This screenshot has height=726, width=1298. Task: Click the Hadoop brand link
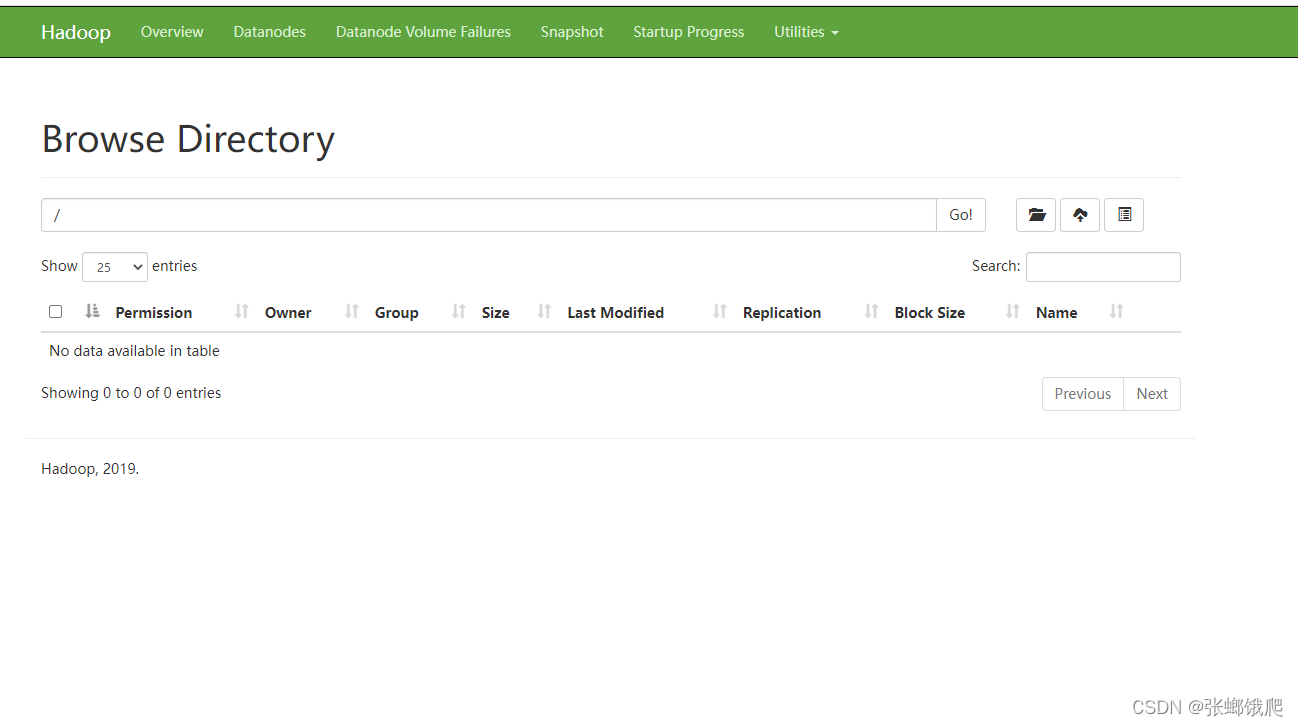tap(76, 32)
